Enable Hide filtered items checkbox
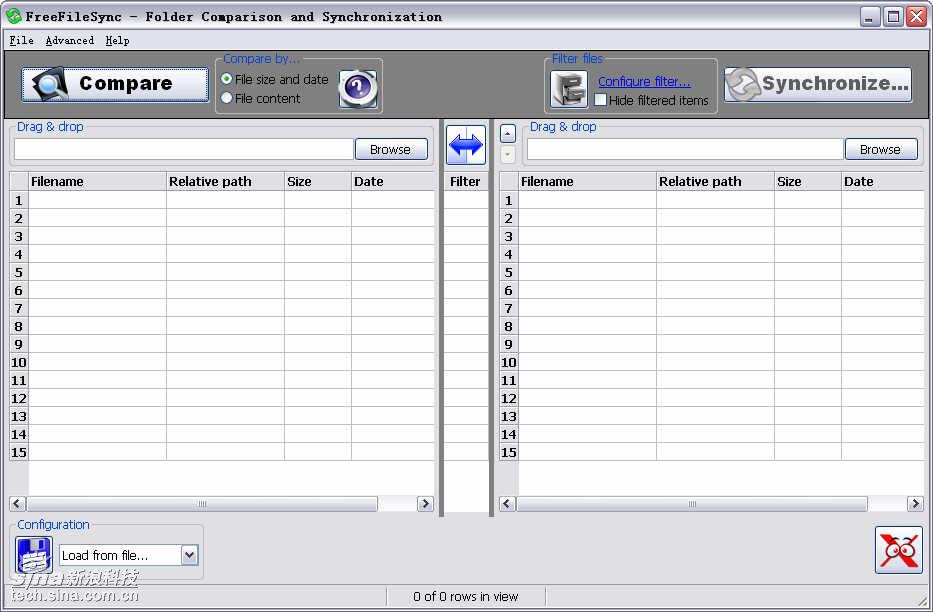 [600, 100]
